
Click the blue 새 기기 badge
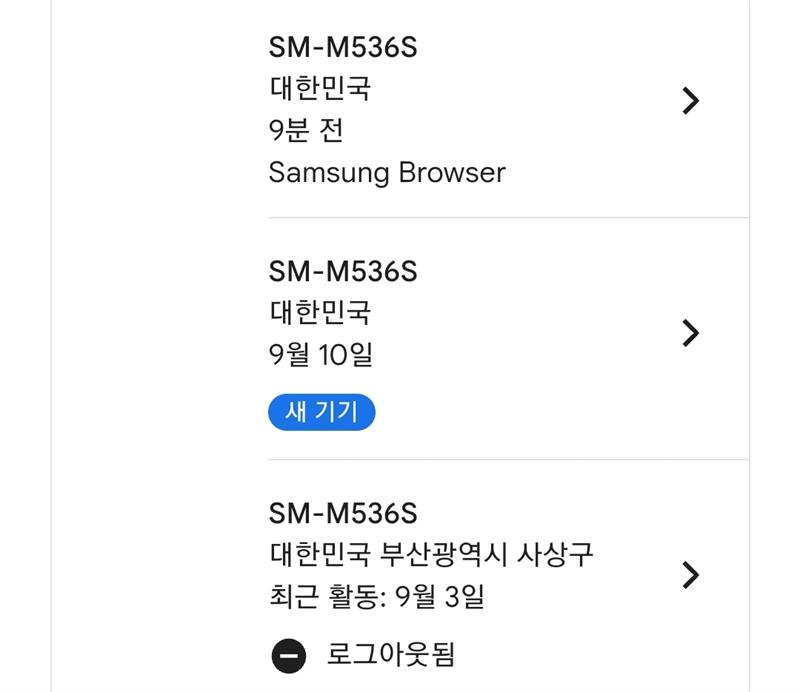(x=321, y=412)
